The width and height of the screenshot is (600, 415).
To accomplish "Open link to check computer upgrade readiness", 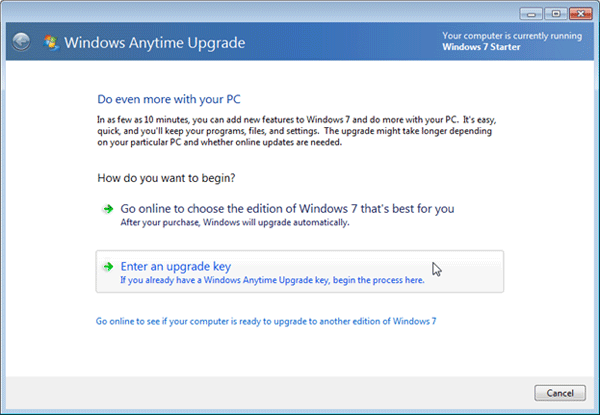I will (266, 321).
